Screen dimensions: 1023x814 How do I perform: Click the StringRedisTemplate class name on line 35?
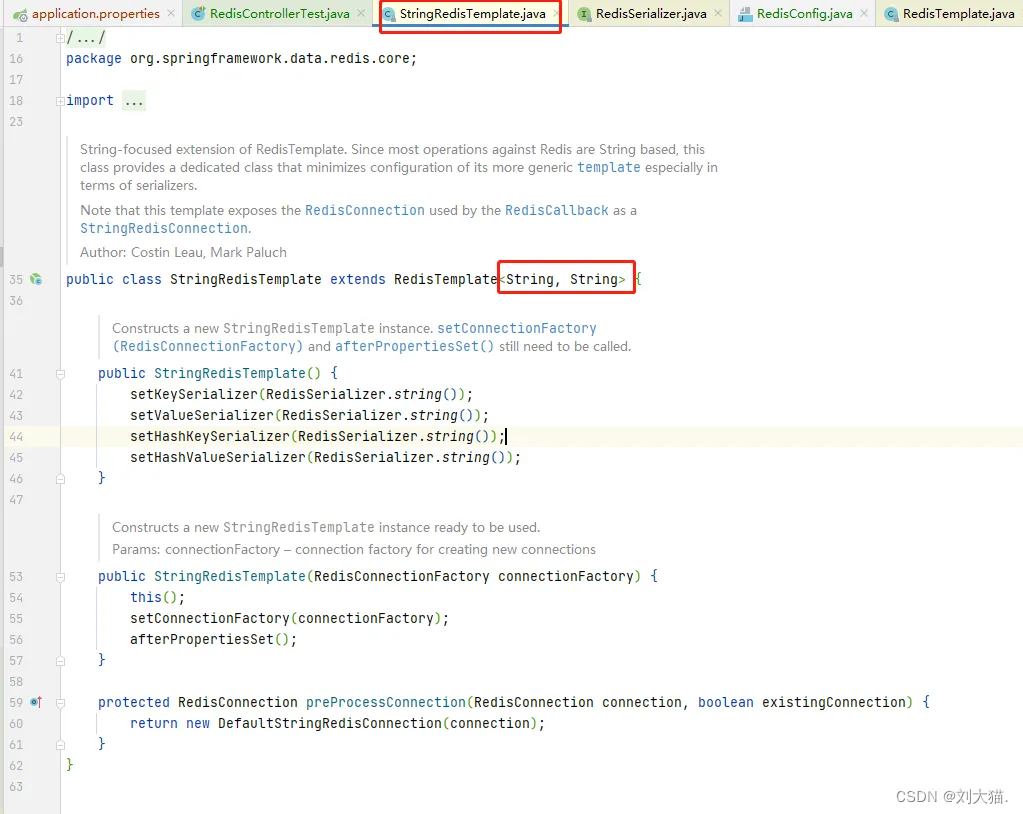click(245, 279)
